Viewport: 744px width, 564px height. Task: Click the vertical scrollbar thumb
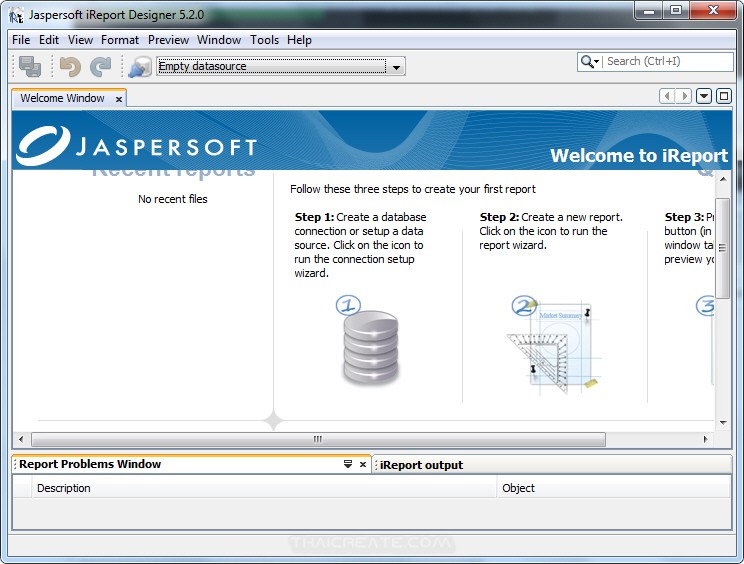coord(722,248)
